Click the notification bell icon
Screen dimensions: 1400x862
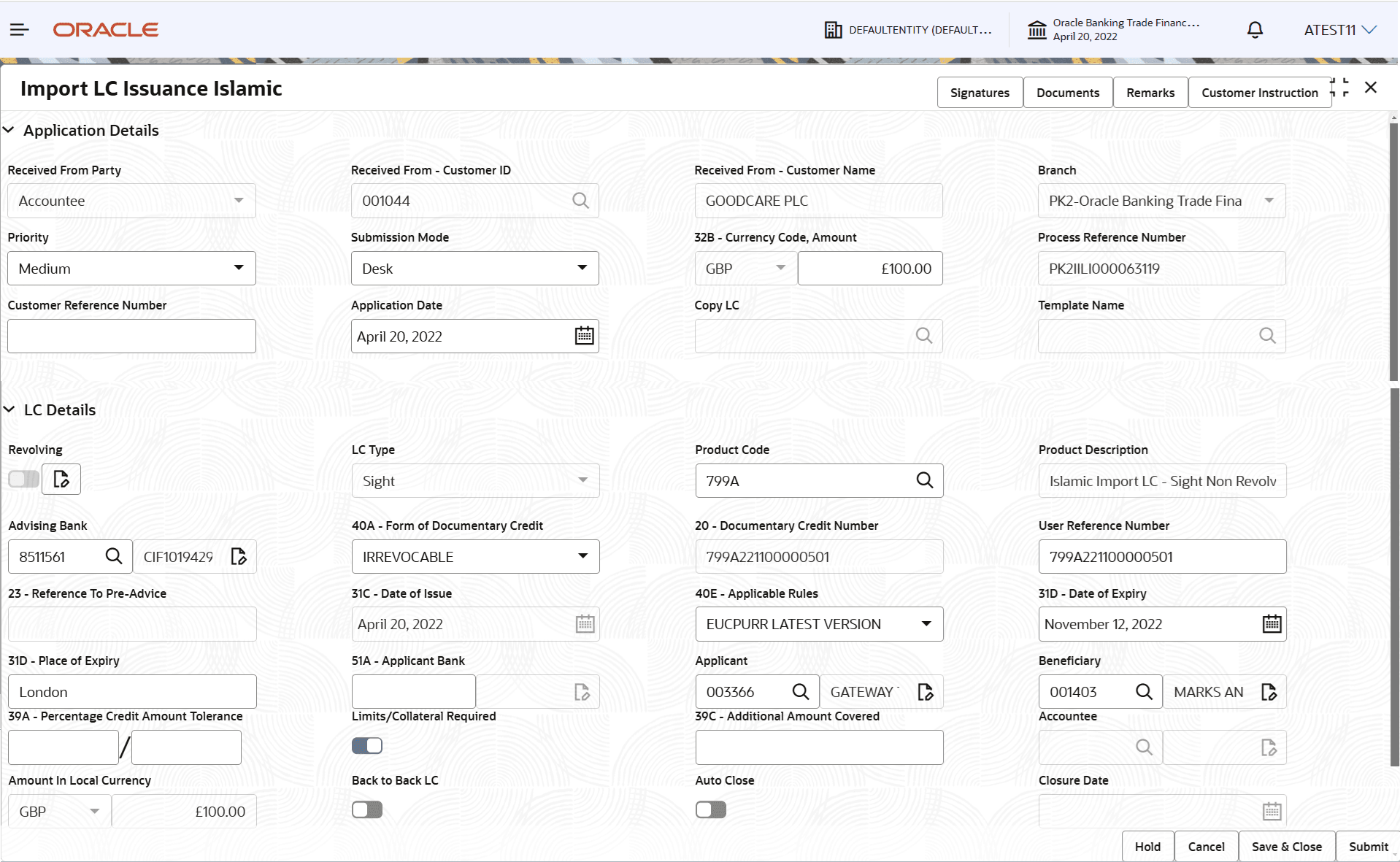tap(1255, 30)
